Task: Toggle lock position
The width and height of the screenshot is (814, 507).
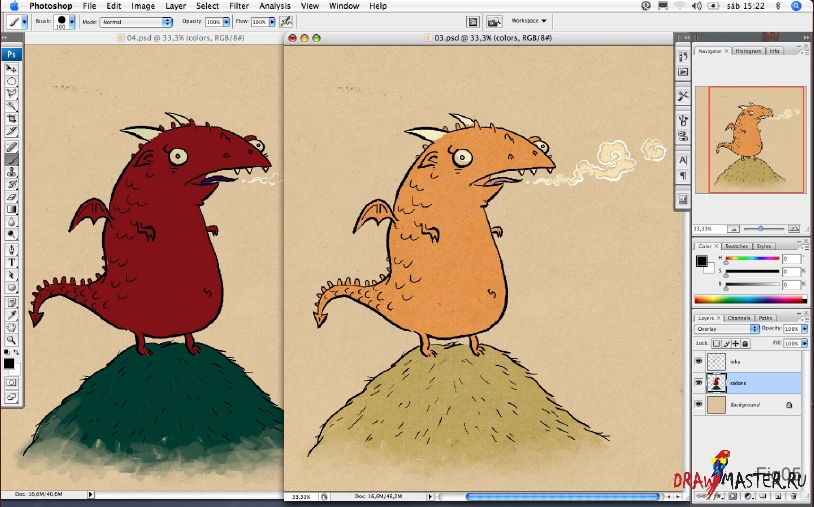Action: click(x=736, y=344)
